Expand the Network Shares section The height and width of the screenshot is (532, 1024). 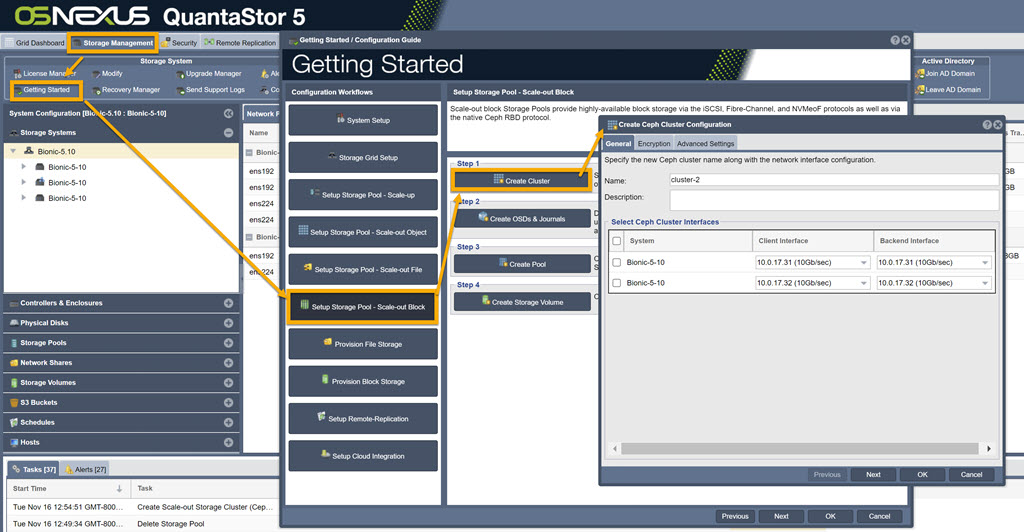click(229, 363)
